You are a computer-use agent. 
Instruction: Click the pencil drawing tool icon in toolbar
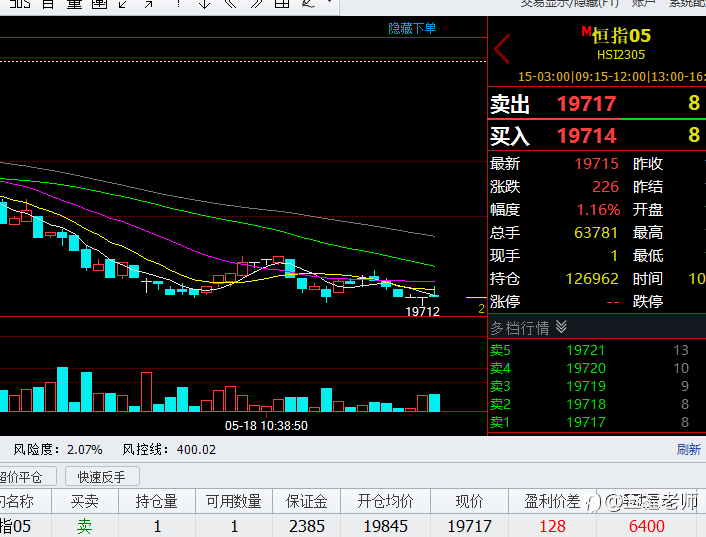[x=308, y=4]
